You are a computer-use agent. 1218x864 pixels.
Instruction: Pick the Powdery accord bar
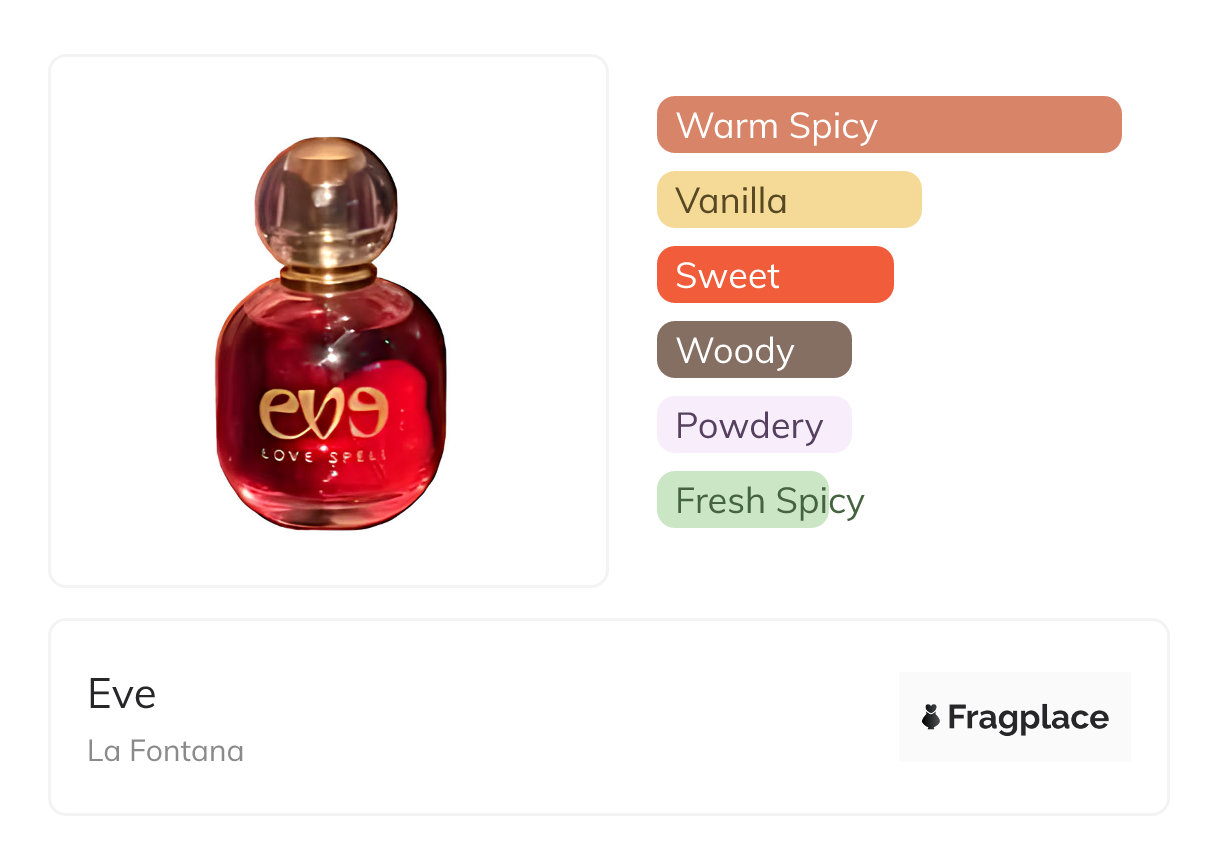753,425
